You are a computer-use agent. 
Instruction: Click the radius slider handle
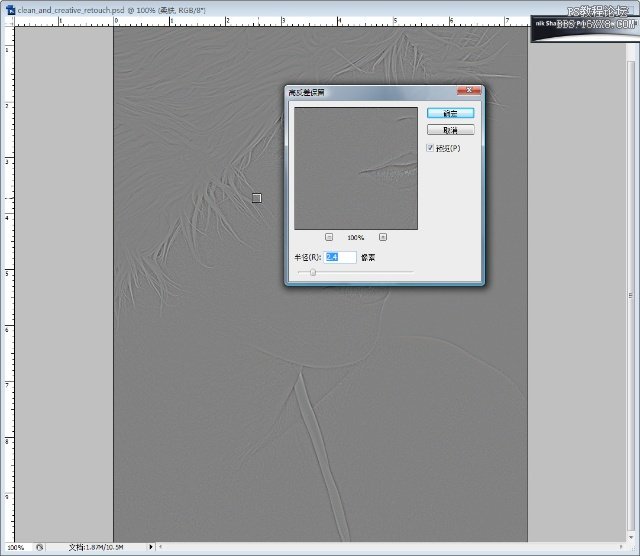point(313,272)
